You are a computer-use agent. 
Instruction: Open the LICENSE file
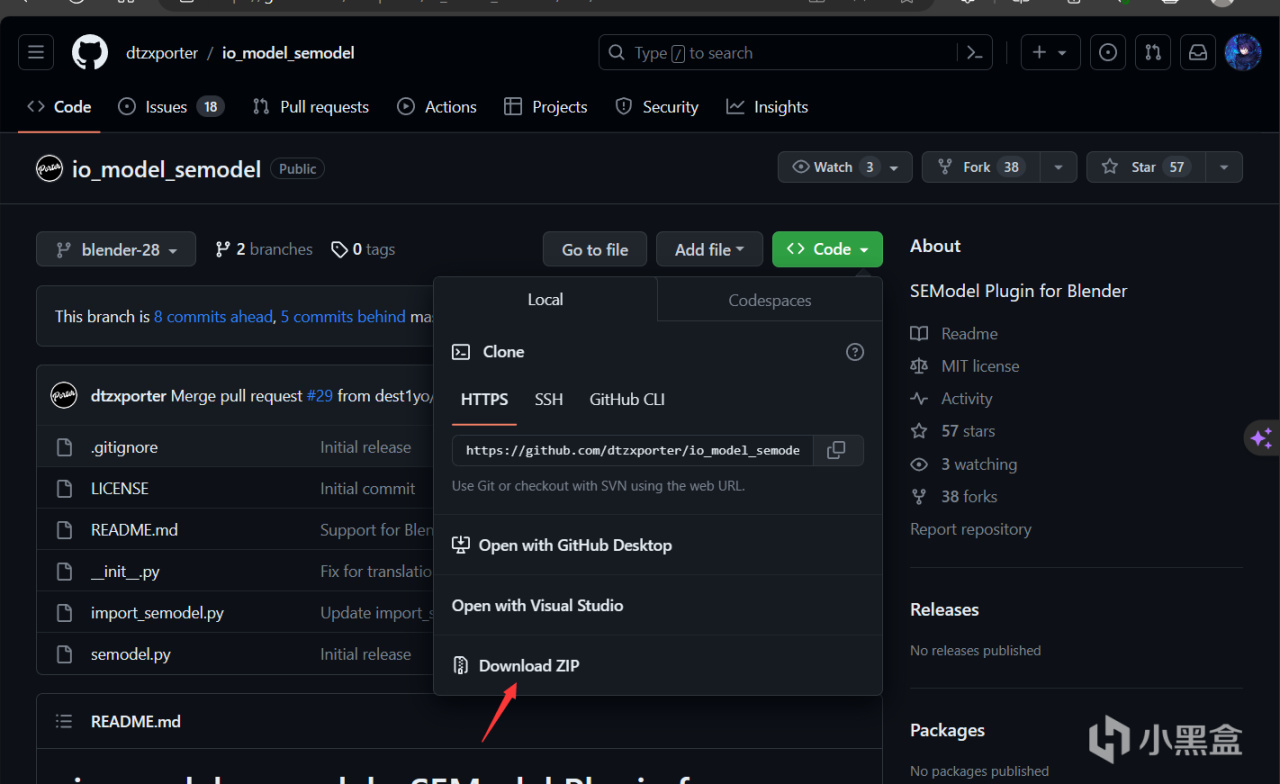(119, 488)
